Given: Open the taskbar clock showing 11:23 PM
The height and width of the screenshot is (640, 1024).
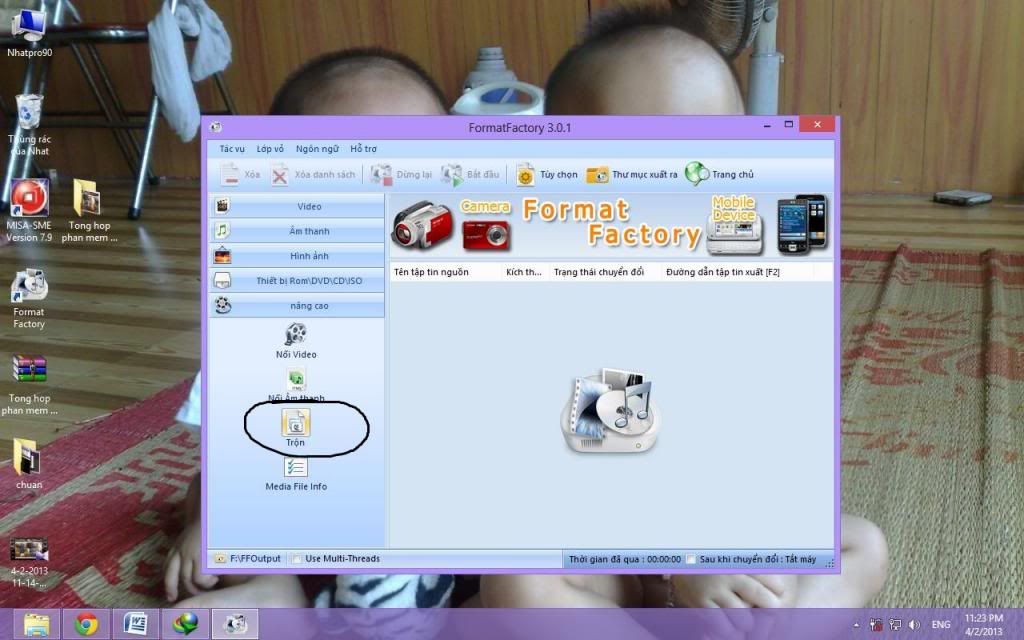Looking at the screenshot, I should (983, 625).
